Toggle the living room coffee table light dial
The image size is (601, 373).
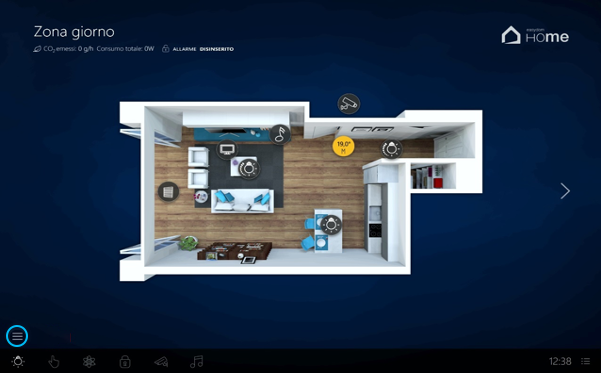coord(249,168)
